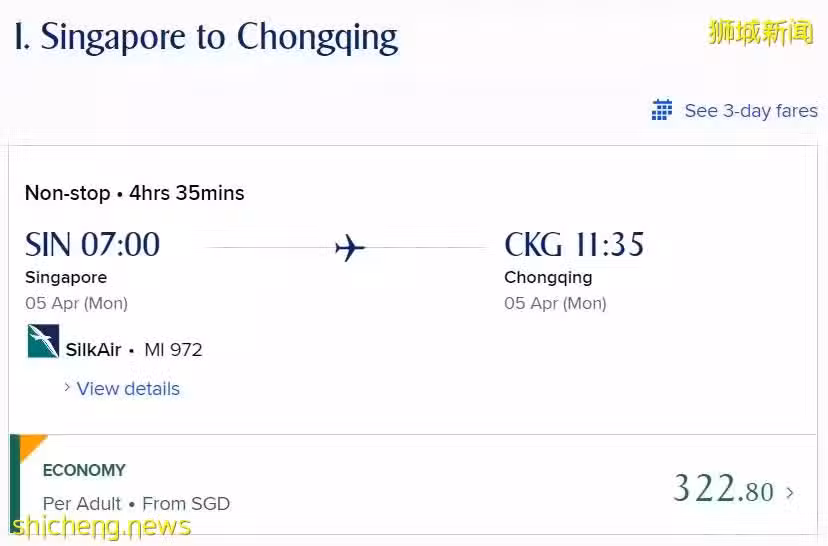Image resolution: width=828 pixels, height=546 pixels.
Task: Click the calendar icon beside 3-day fares
Action: 662,110
